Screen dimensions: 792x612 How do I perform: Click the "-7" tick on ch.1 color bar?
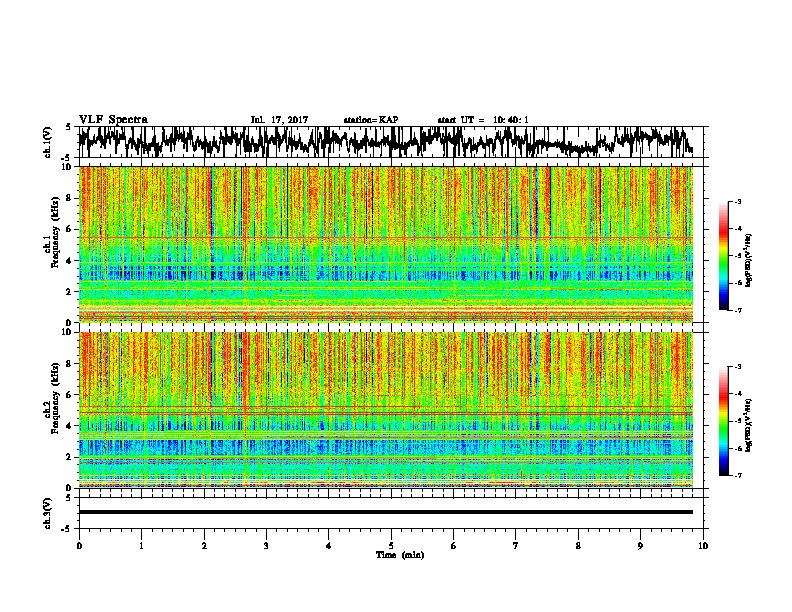pyautogui.click(x=737, y=310)
